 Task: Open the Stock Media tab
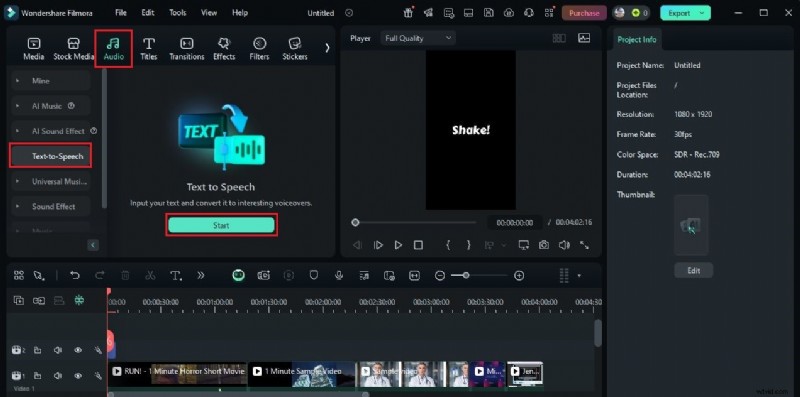tap(73, 49)
